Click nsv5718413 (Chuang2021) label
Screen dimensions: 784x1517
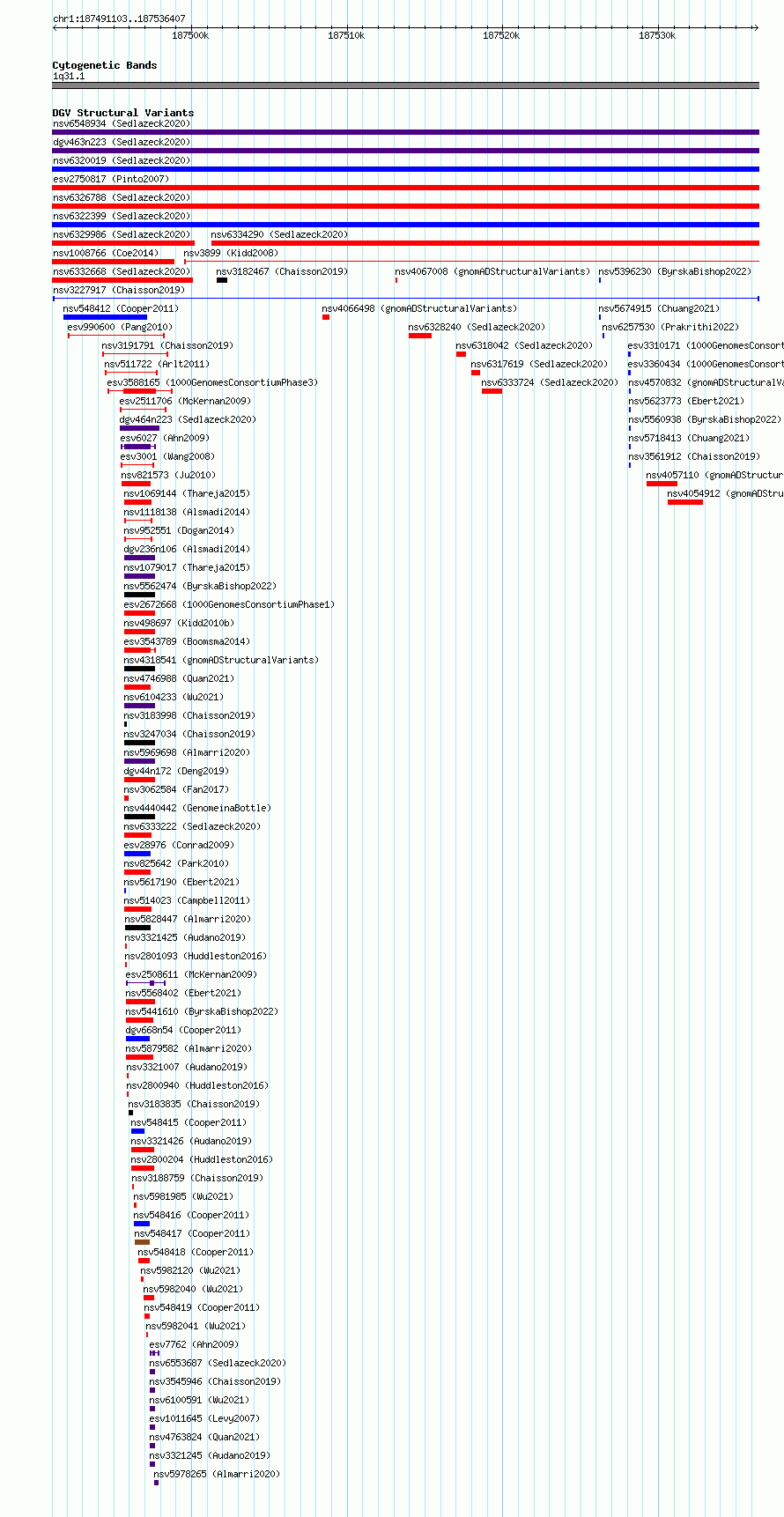tap(690, 438)
